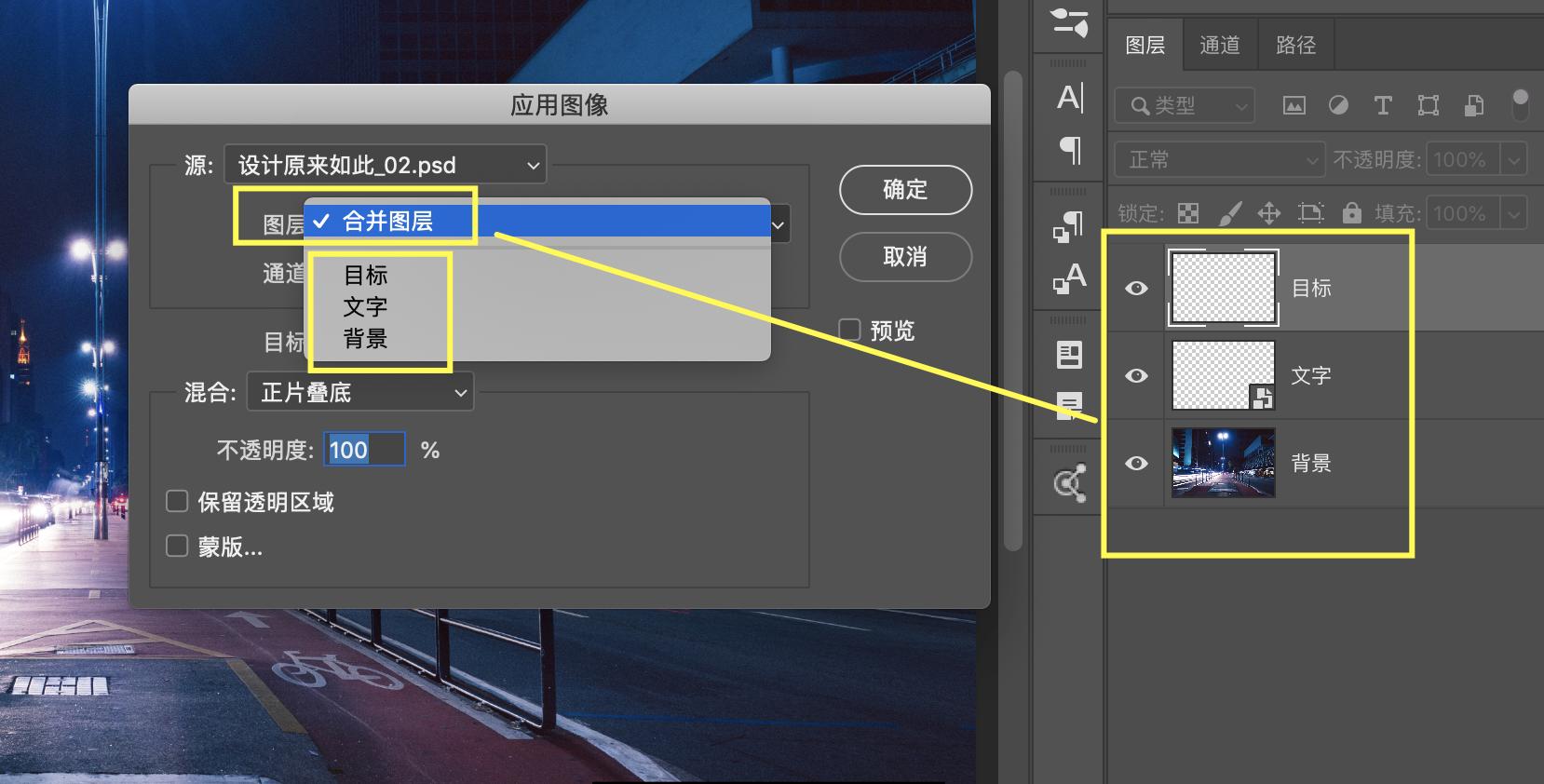
Task: Select the 背景 layer thumbnail
Action: [x=1223, y=463]
